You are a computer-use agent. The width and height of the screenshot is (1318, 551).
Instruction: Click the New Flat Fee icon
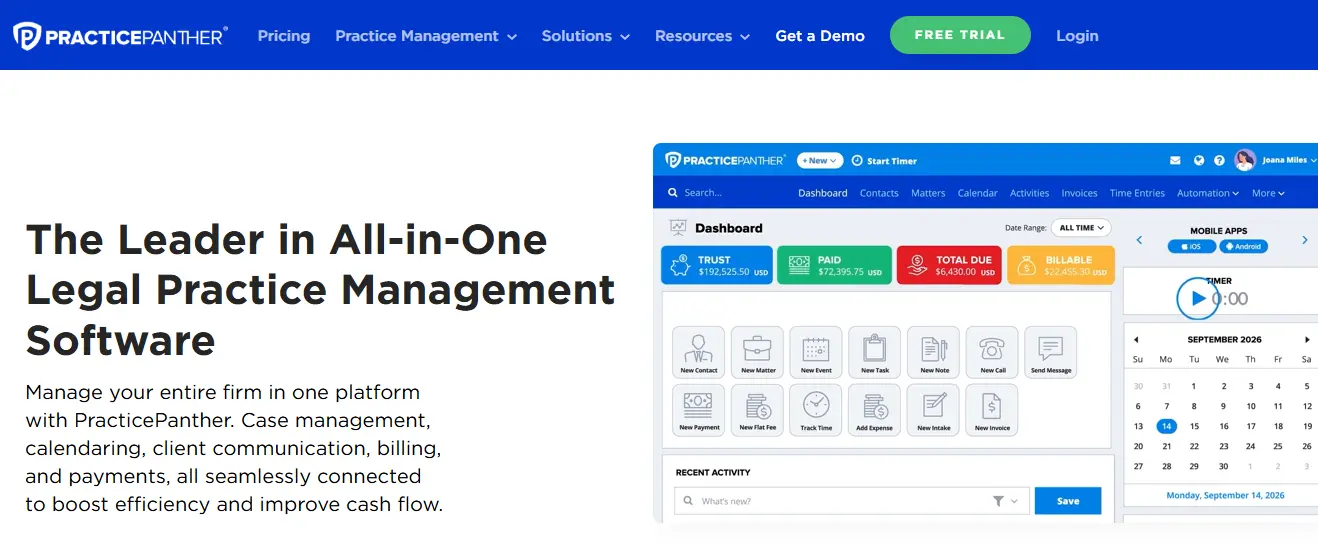758,410
